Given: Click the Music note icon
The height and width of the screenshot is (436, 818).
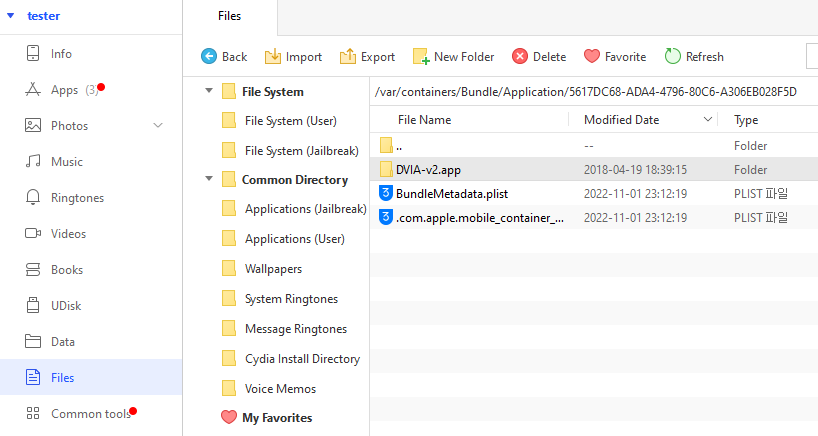Looking at the screenshot, I should click(33, 161).
